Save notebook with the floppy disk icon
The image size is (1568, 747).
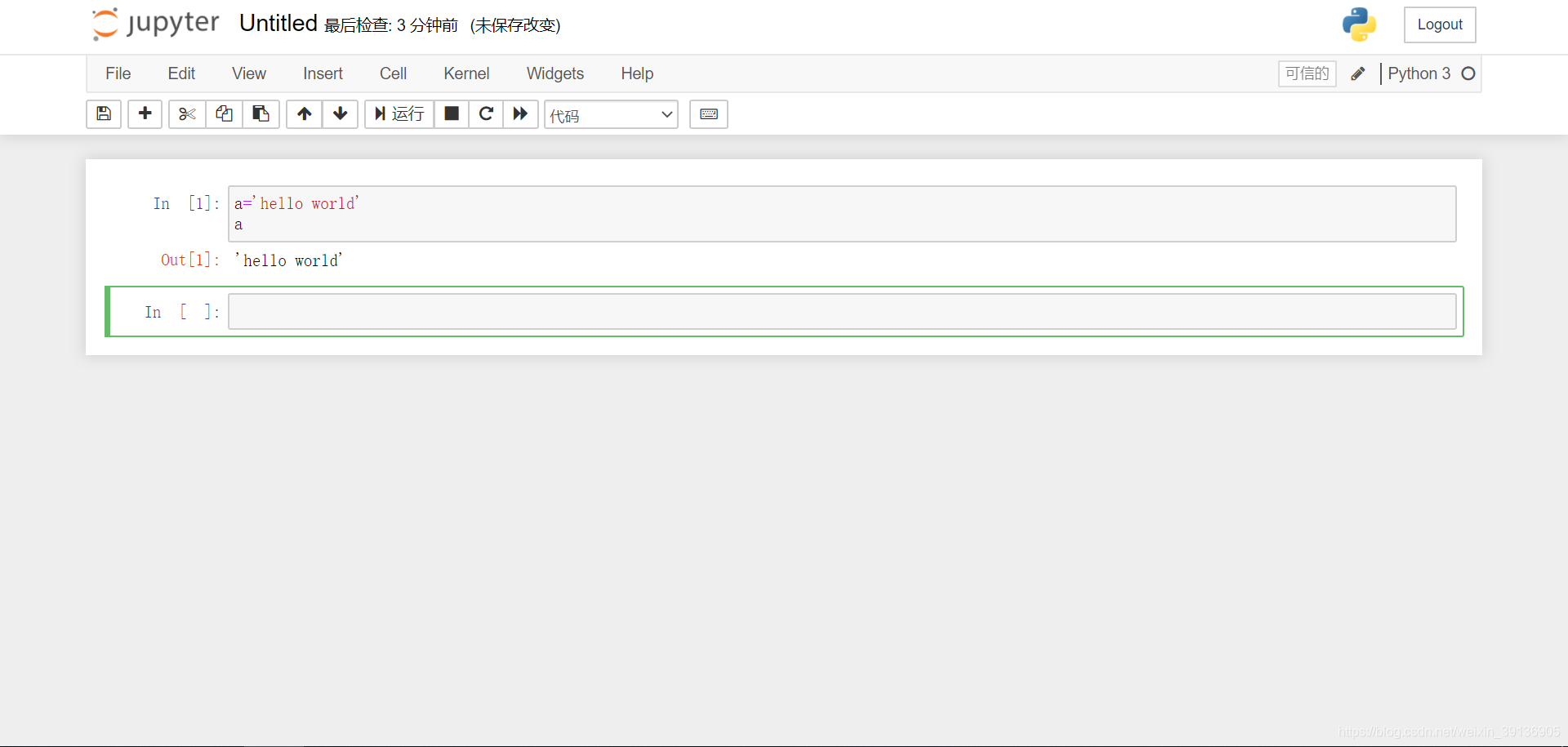click(104, 113)
